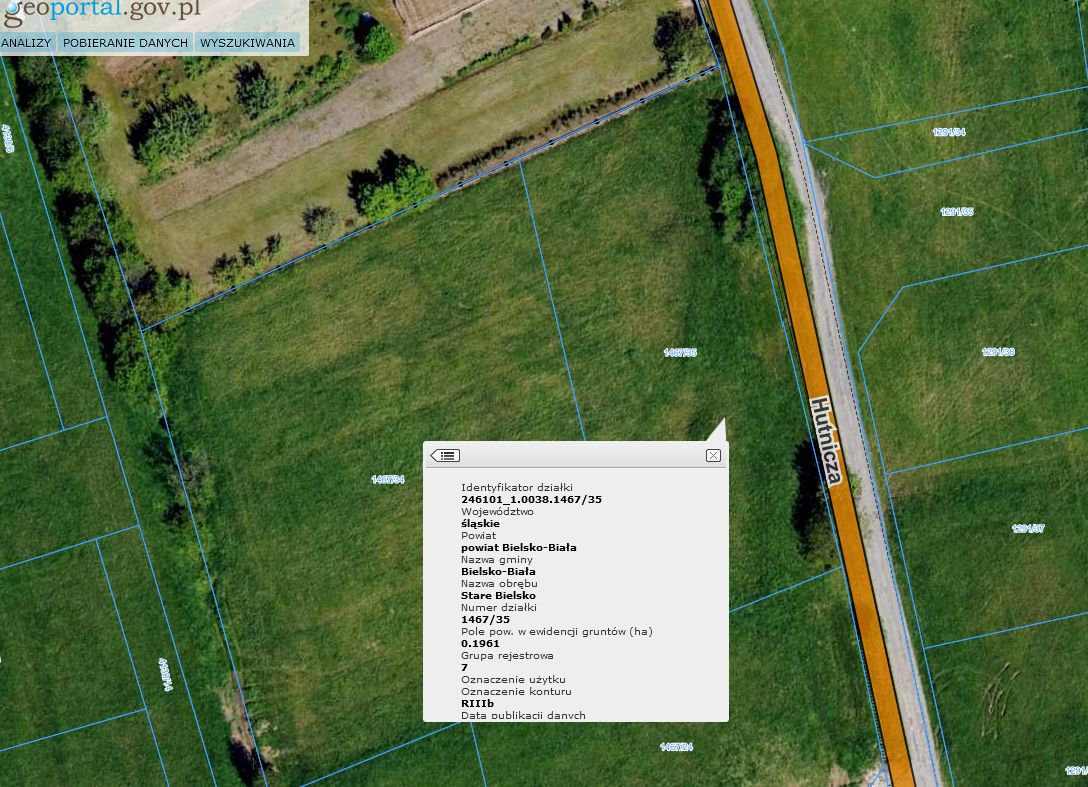Select parcel label 1291/34 on the map
Screen dimensions: 1088x787
pyautogui.click(x=949, y=132)
